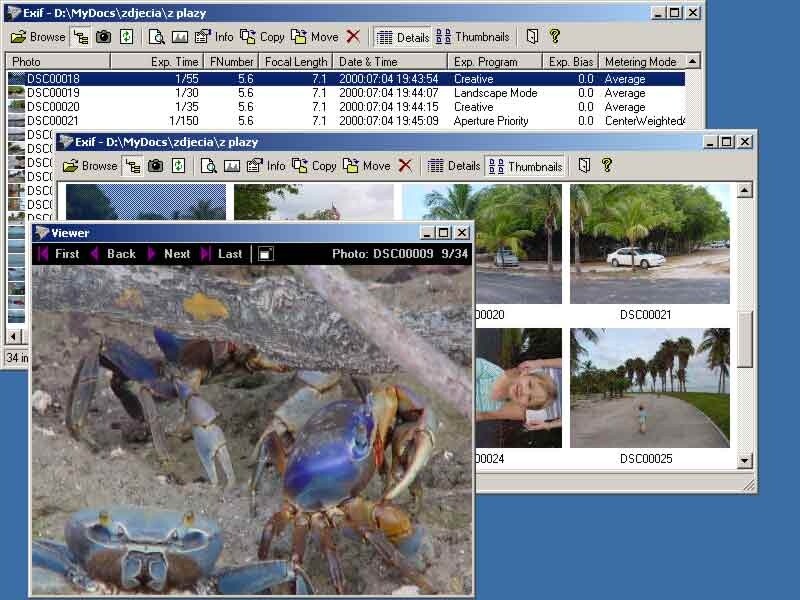Activate the Copy photos icon
Viewport: 800px width, 600px height.
pos(313,166)
